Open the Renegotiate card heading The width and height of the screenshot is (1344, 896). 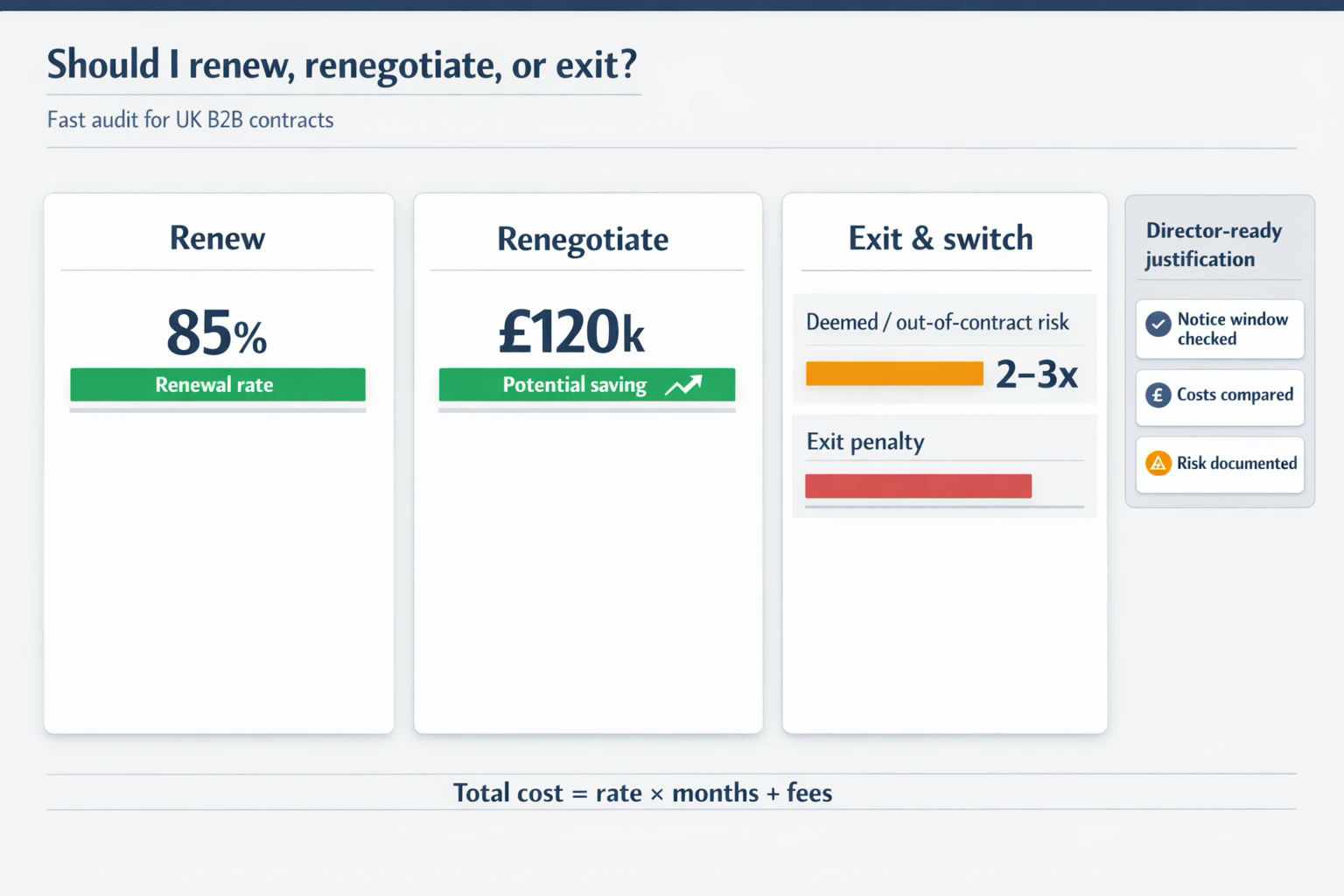point(583,240)
